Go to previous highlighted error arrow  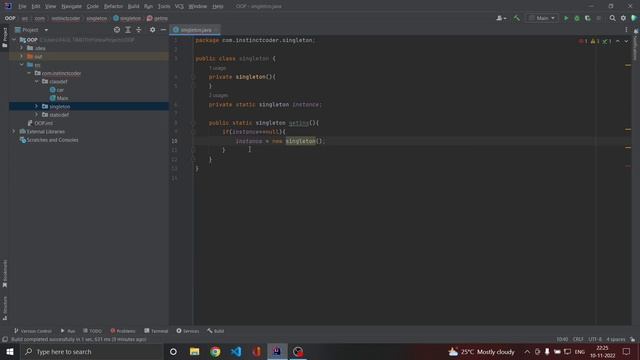pos(618,41)
